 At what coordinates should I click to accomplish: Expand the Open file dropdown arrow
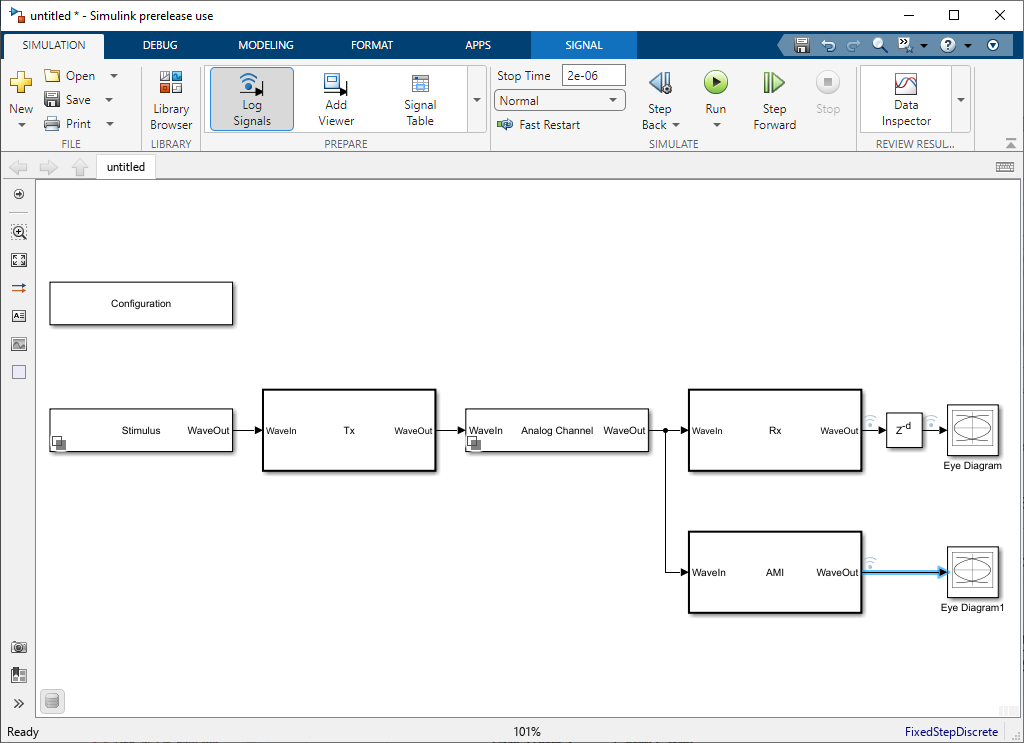tap(114, 76)
